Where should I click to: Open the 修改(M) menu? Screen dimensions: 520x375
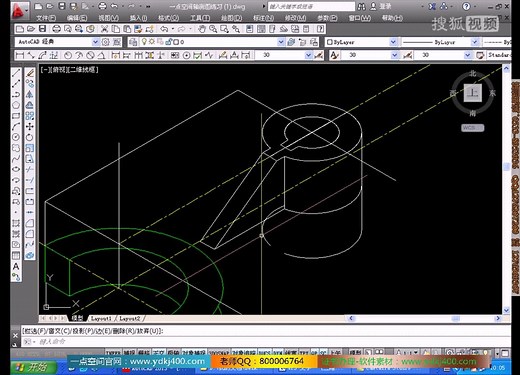coord(295,18)
